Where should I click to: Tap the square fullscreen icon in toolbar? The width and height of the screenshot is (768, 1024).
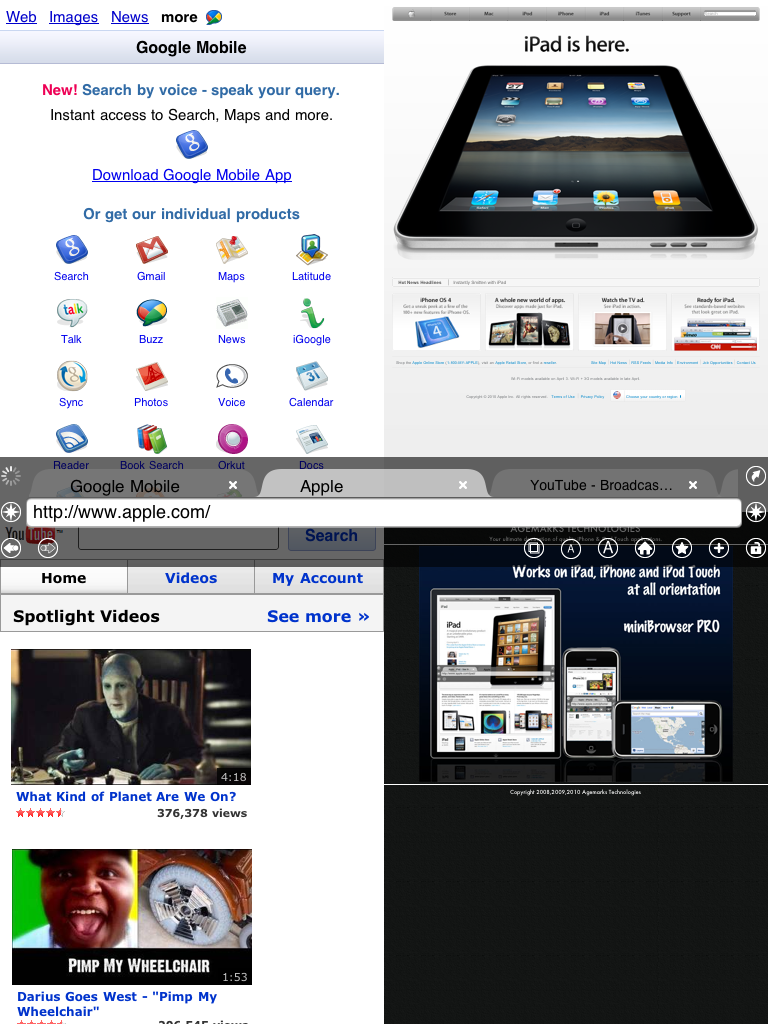point(534,548)
